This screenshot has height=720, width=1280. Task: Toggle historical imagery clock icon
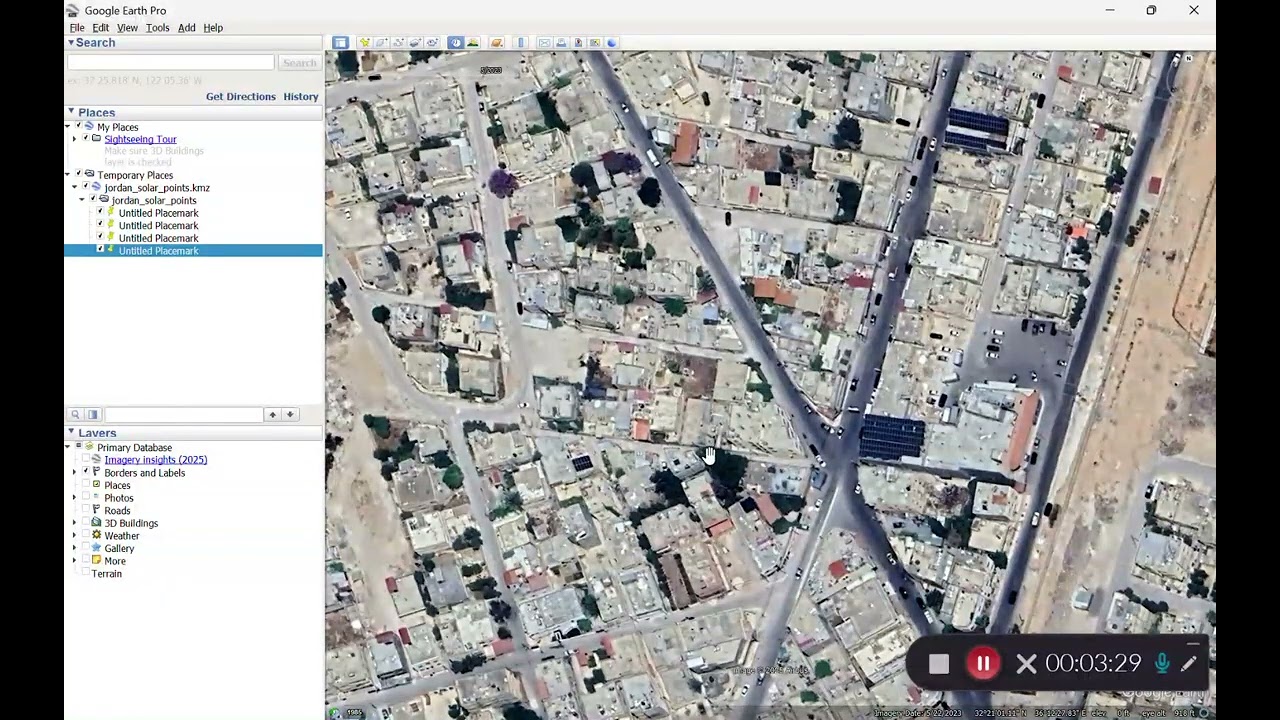click(x=456, y=43)
